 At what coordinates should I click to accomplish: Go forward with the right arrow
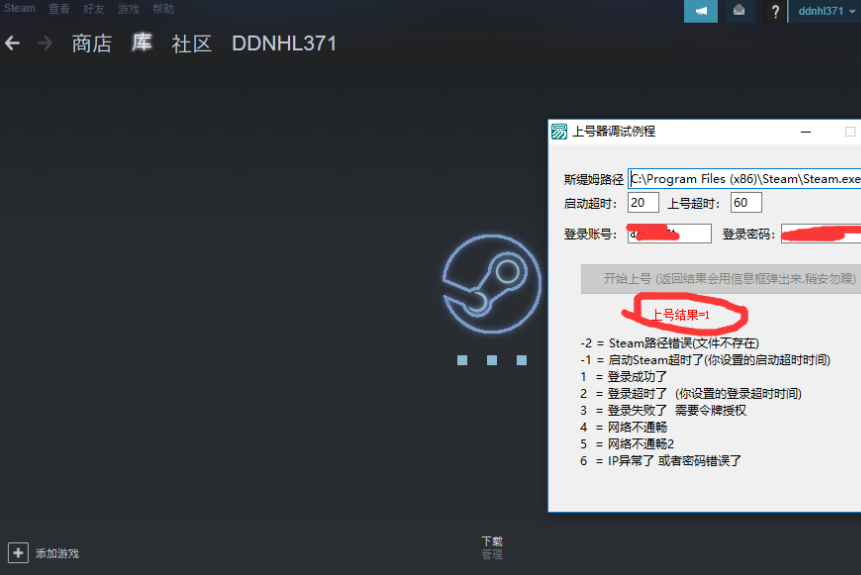(x=45, y=43)
